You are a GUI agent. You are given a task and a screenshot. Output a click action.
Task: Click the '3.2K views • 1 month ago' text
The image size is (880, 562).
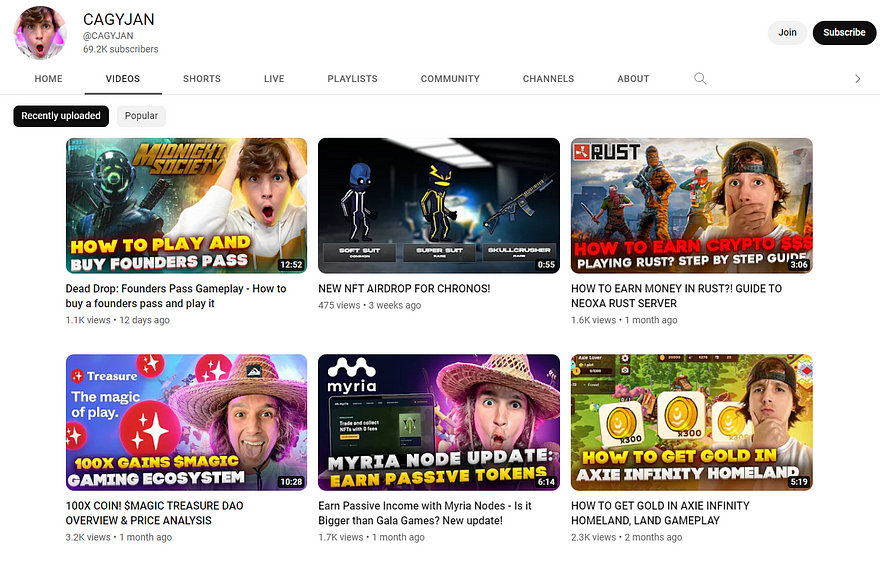pos(118,537)
